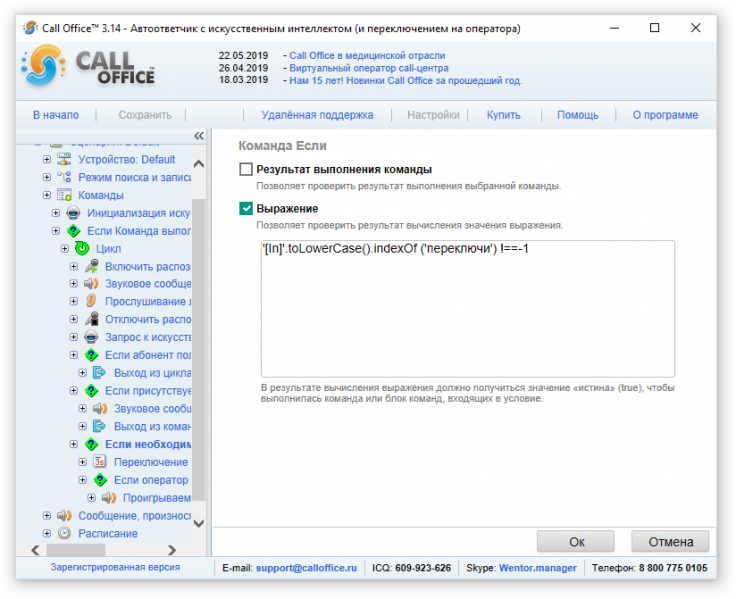Select the Выход из цикла tree item
736x599 pixels.
click(x=153, y=373)
